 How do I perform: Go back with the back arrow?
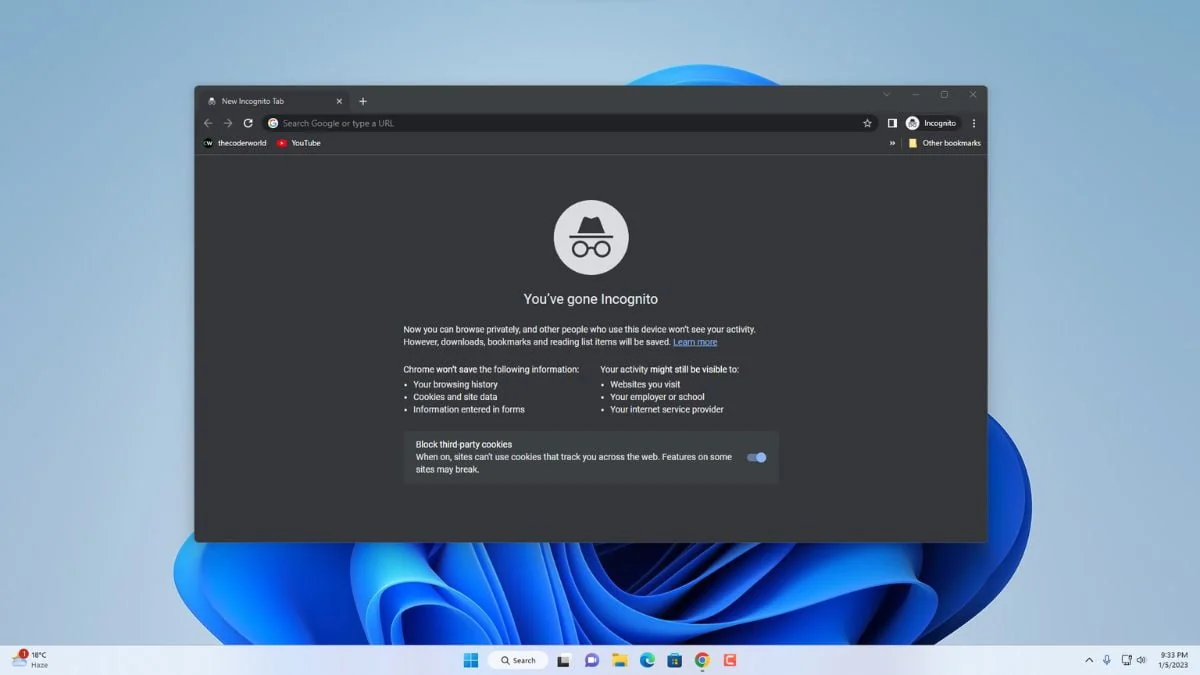pos(208,123)
